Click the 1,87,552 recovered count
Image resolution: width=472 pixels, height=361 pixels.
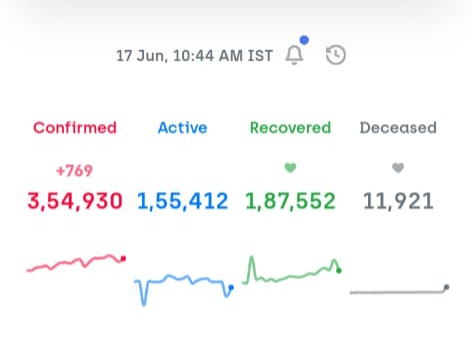[x=290, y=201]
